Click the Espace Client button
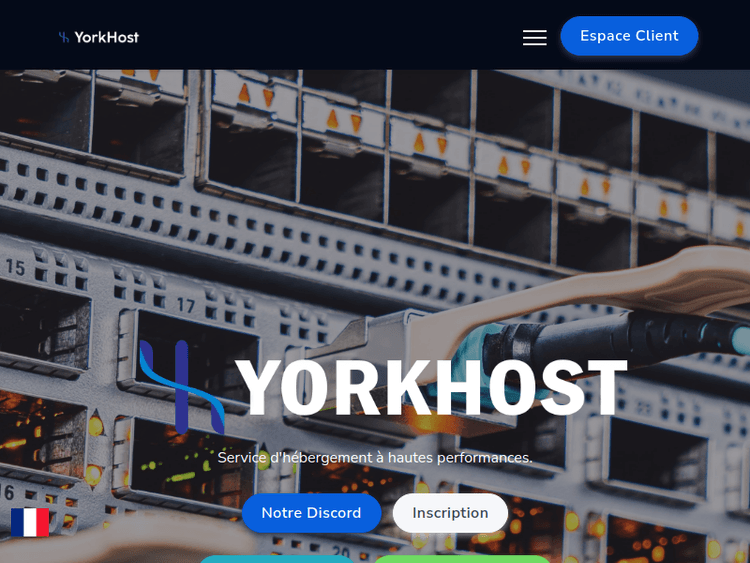The image size is (750, 563). [x=629, y=36]
